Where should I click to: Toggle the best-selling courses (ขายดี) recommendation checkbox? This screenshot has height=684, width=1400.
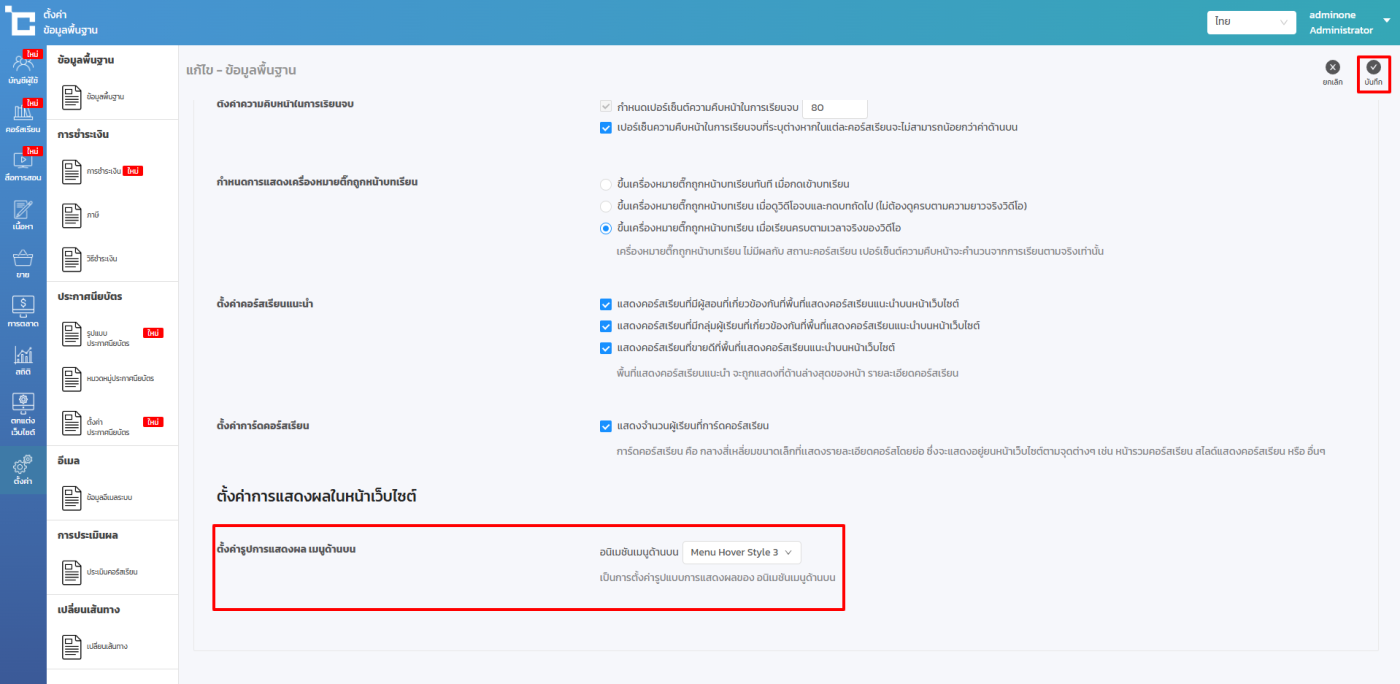[x=606, y=348]
